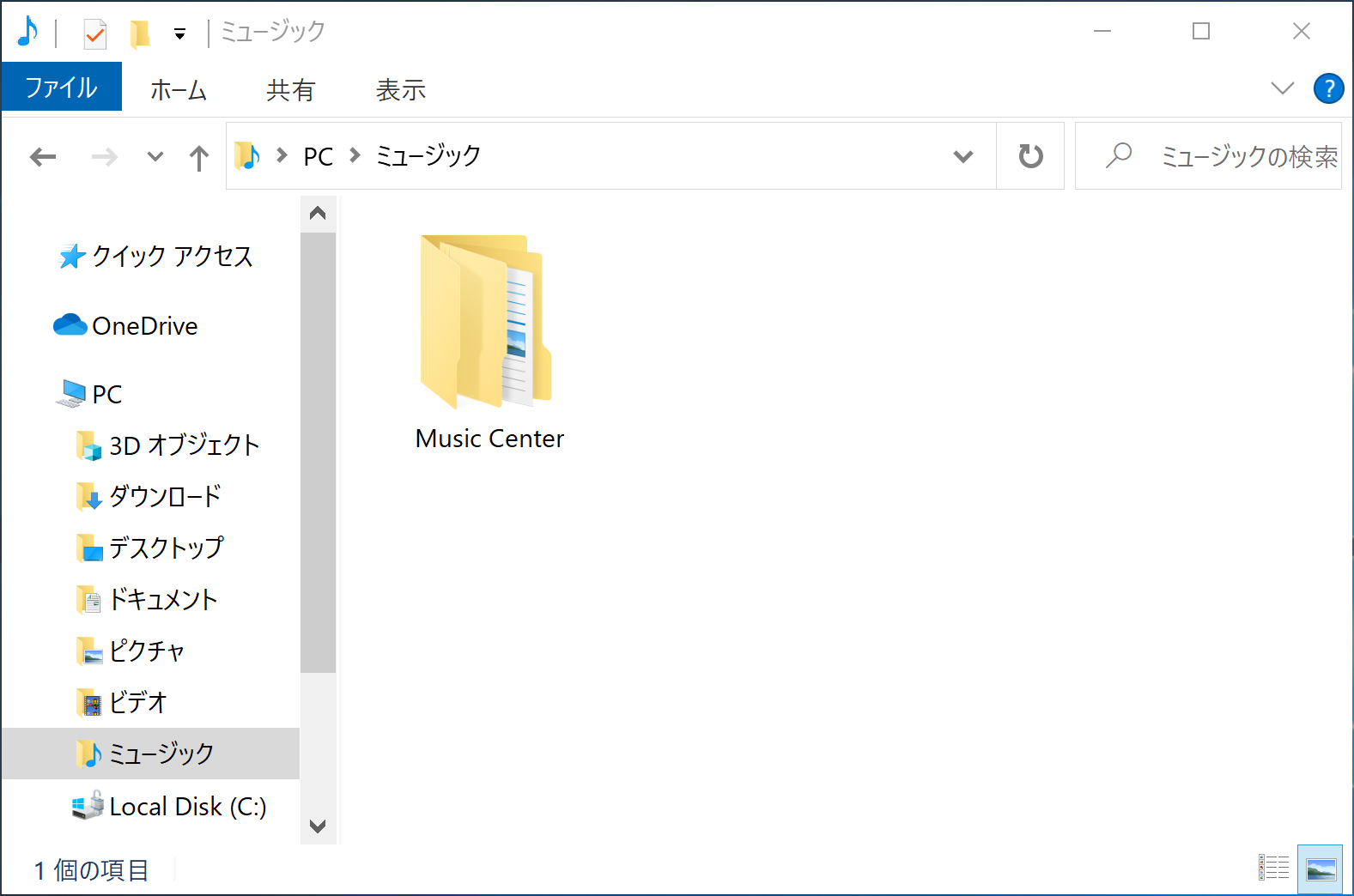1354x896 pixels.
Task: Open Help with the question mark icon
Action: coord(1327,88)
